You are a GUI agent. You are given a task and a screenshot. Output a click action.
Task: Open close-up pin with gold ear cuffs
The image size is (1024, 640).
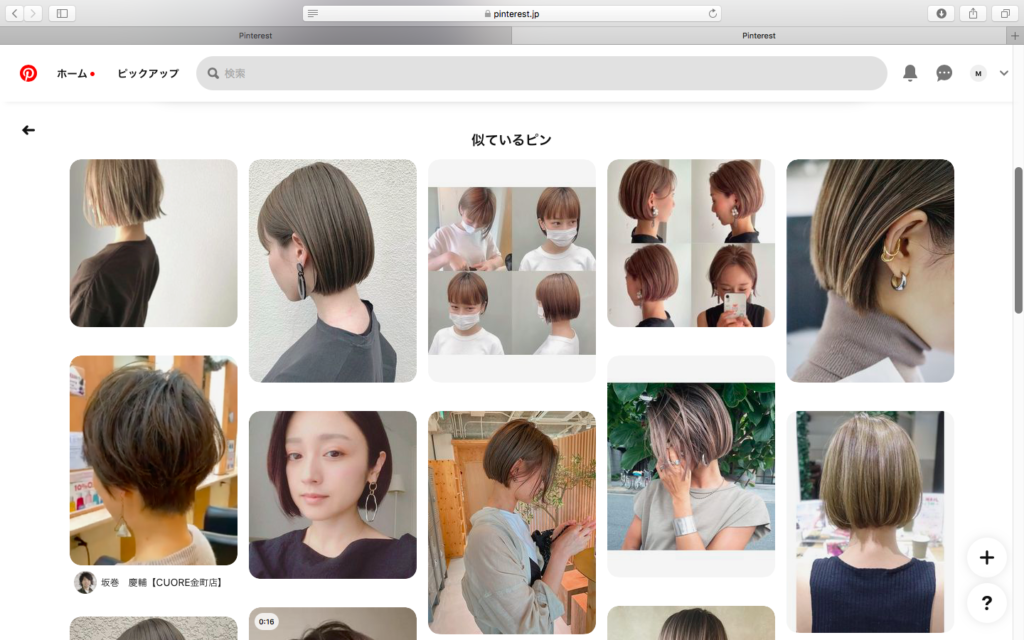tap(870, 270)
